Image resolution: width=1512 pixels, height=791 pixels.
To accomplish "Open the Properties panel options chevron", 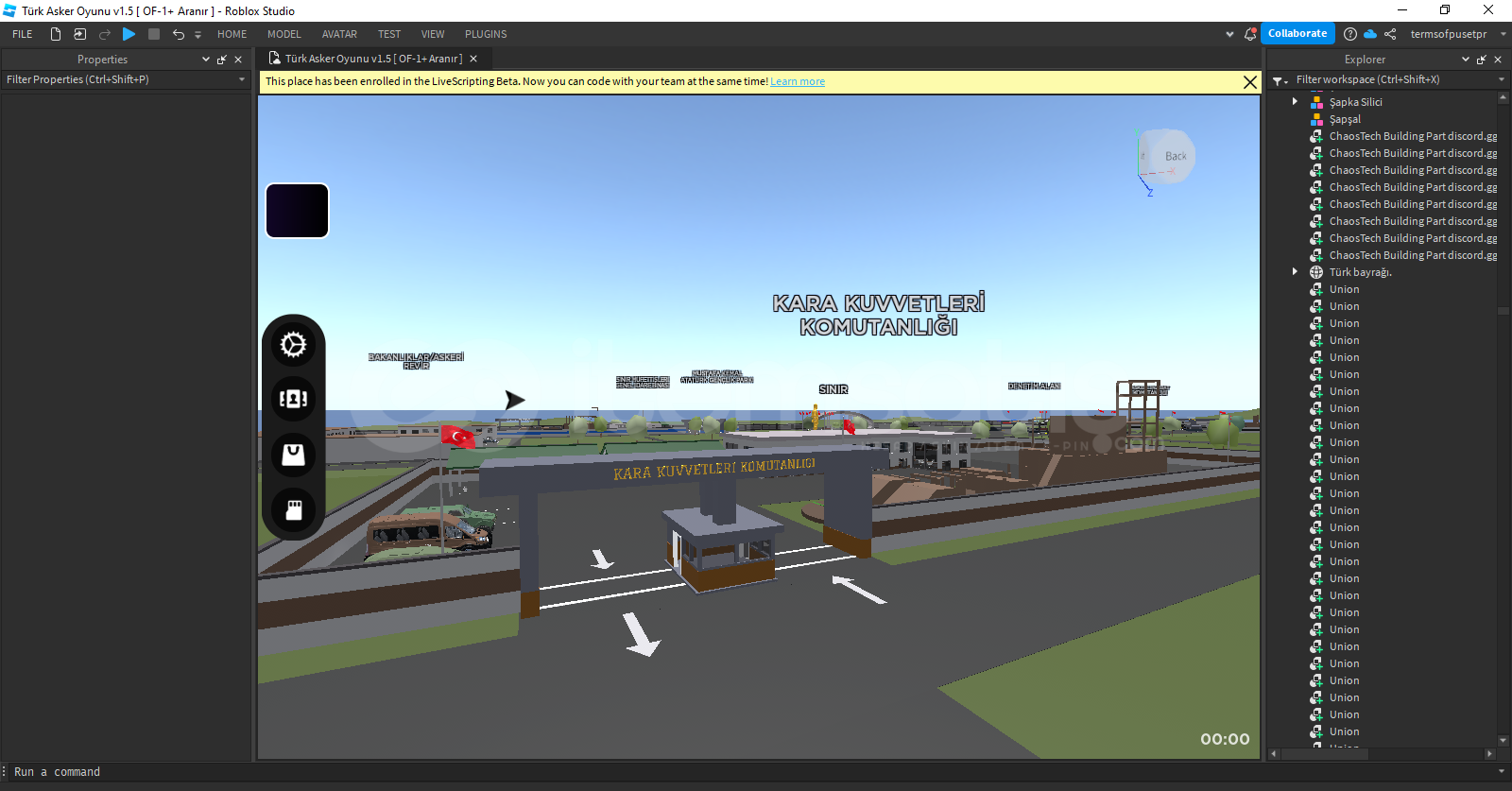I will [206, 60].
